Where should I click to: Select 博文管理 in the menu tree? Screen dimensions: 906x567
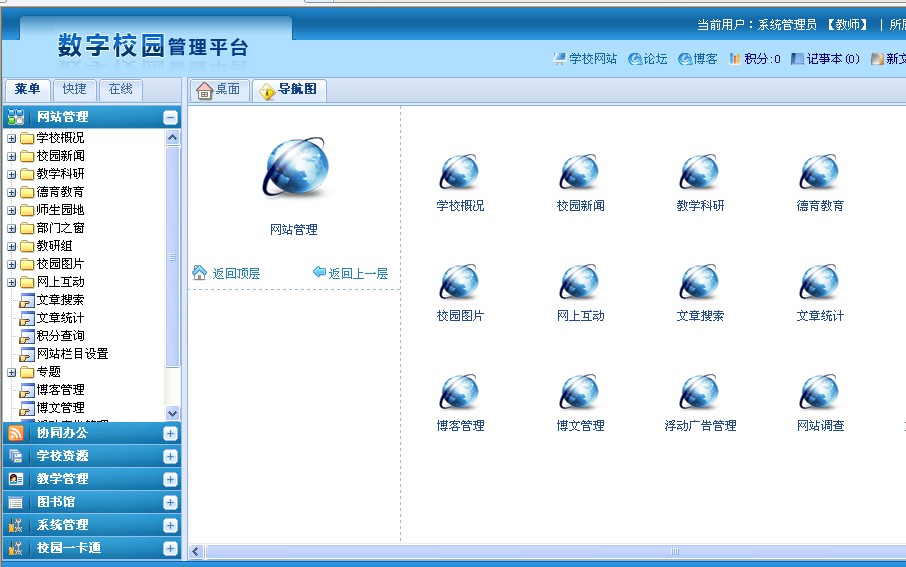60,408
